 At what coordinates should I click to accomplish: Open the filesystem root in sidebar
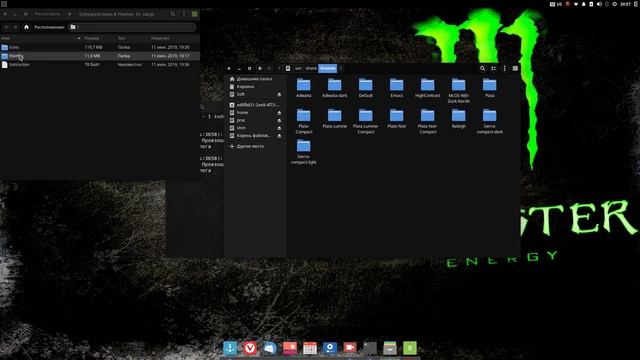(251, 136)
